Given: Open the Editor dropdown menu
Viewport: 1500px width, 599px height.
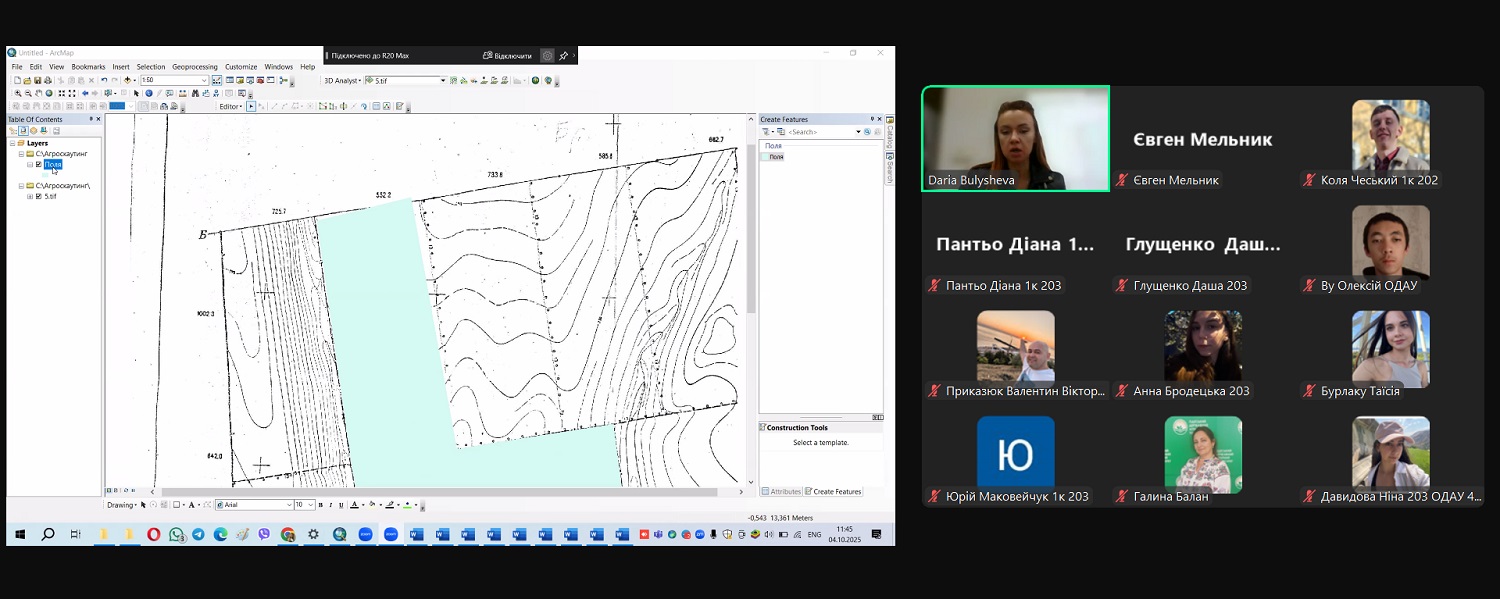Looking at the screenshot, I should coord(231,106).
